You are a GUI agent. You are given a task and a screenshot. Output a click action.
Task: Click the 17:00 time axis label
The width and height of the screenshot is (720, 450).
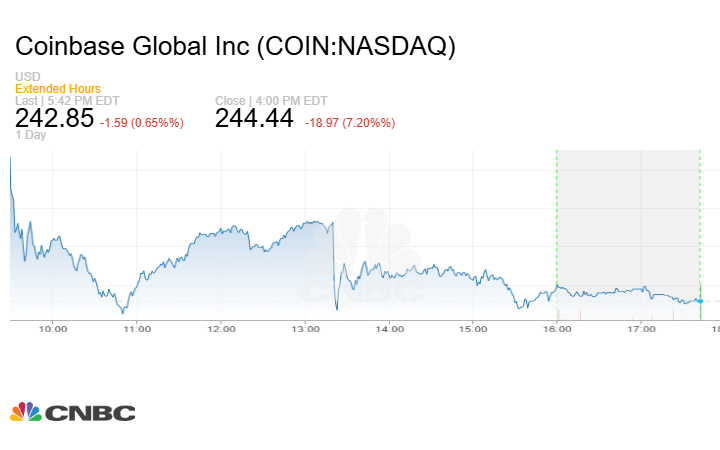click(641, 329)
